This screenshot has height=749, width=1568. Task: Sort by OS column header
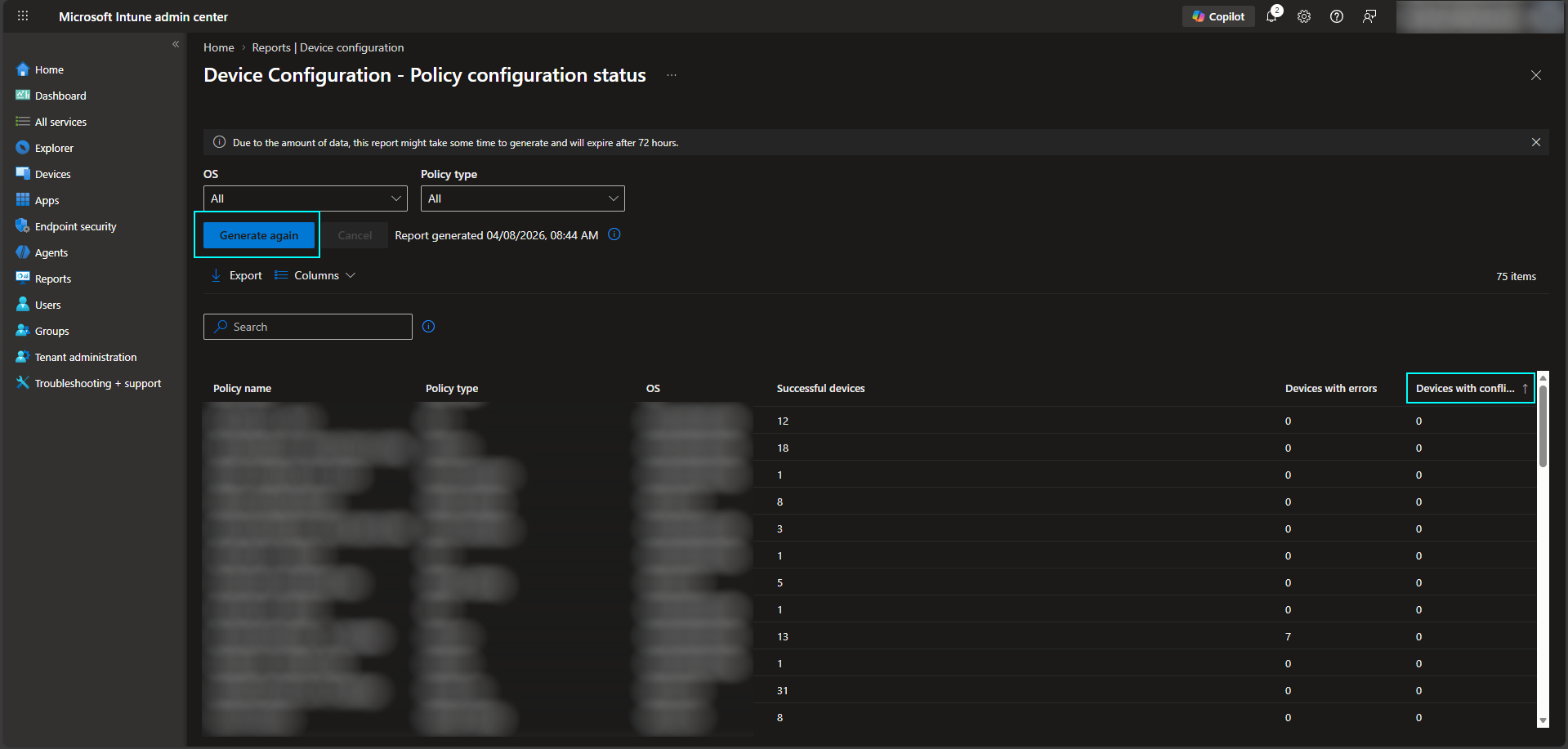(x=653, y=388)
